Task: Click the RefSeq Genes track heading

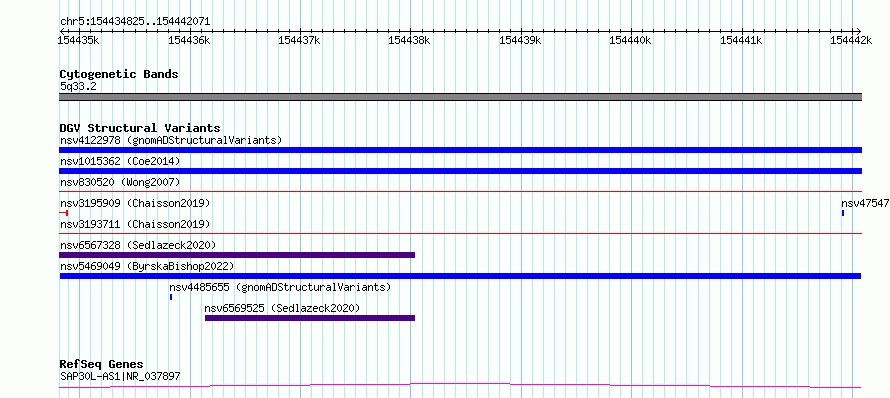Action: [102, 365]
